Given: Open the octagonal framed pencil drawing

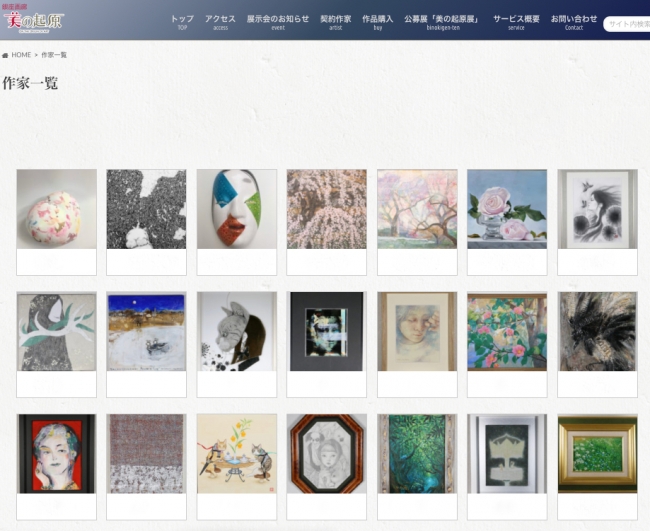Looking at the screenshot, I should [327, 453].
